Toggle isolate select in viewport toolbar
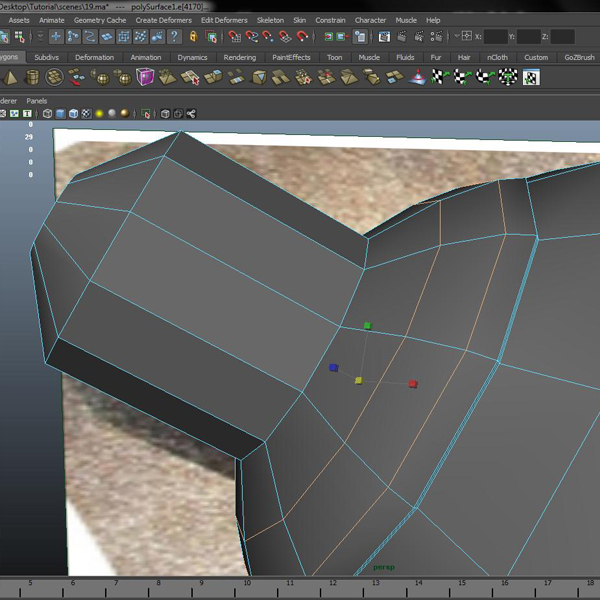 [146, 114]
